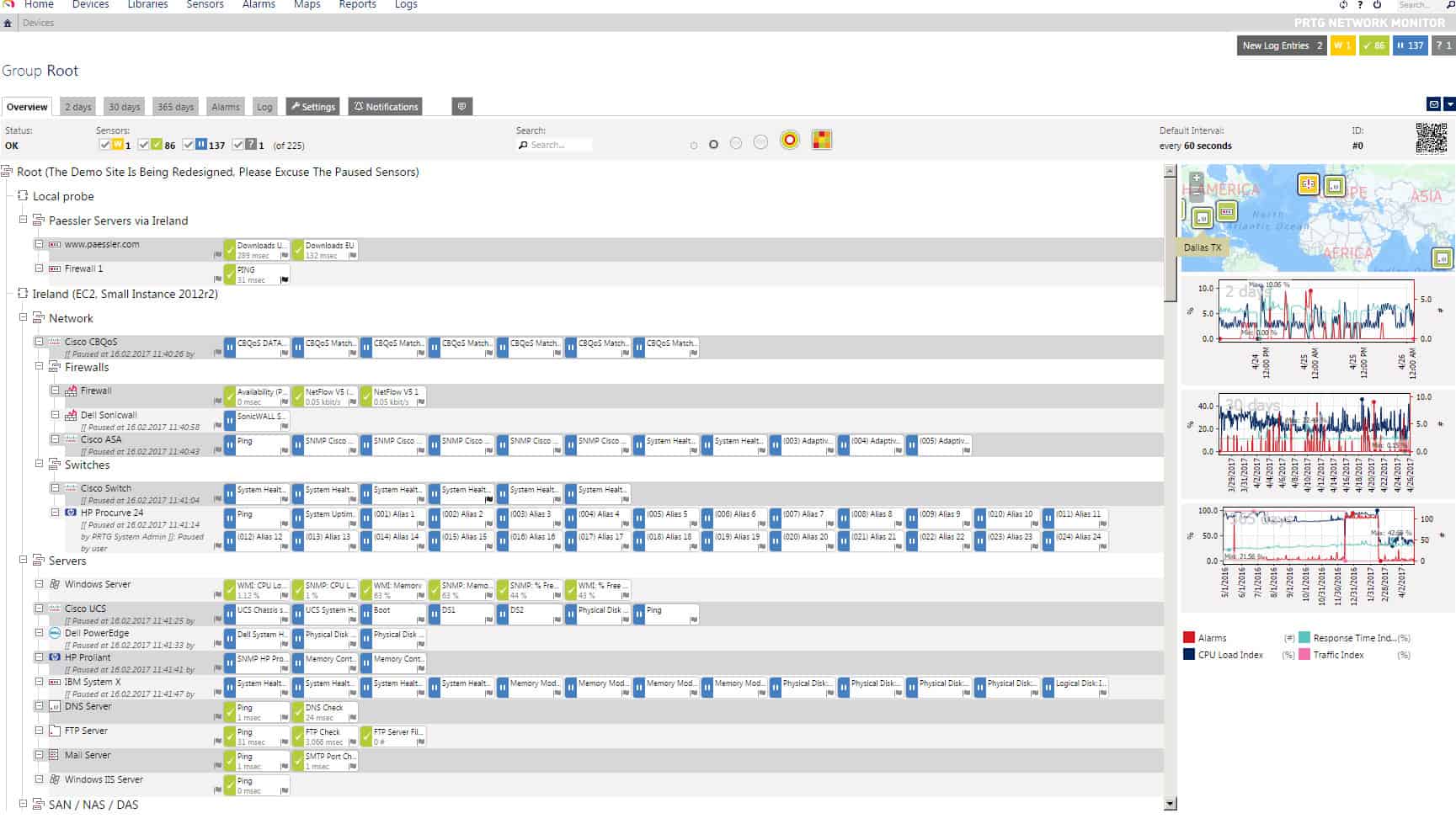The height and width of the screenshot is (824, 1456).
Task: Switch to the 30 days tab
Action: pos(124,106)
